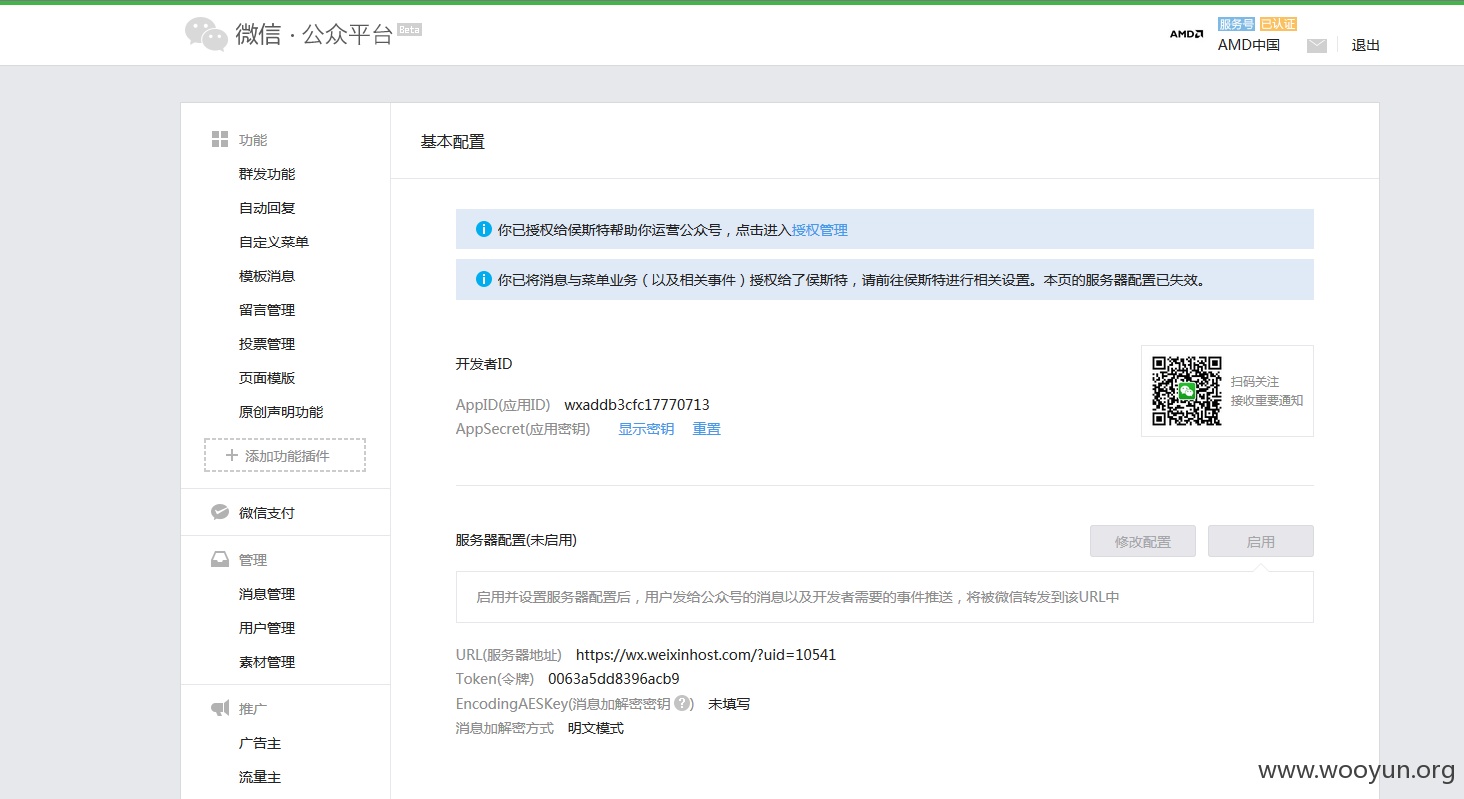This screenshot has width=1464, height=799.
Task: Click the 服务器配置(未启用) heading
Action: coord(516,540)
